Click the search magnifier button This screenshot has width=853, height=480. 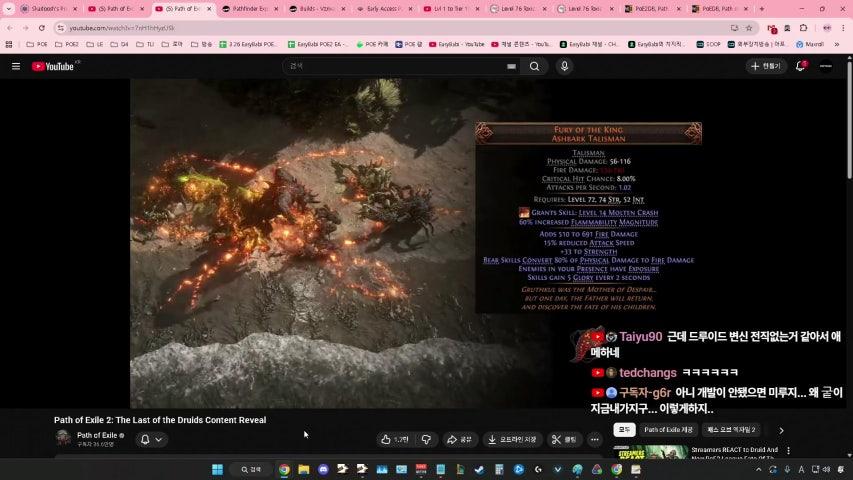pos(534,66)
